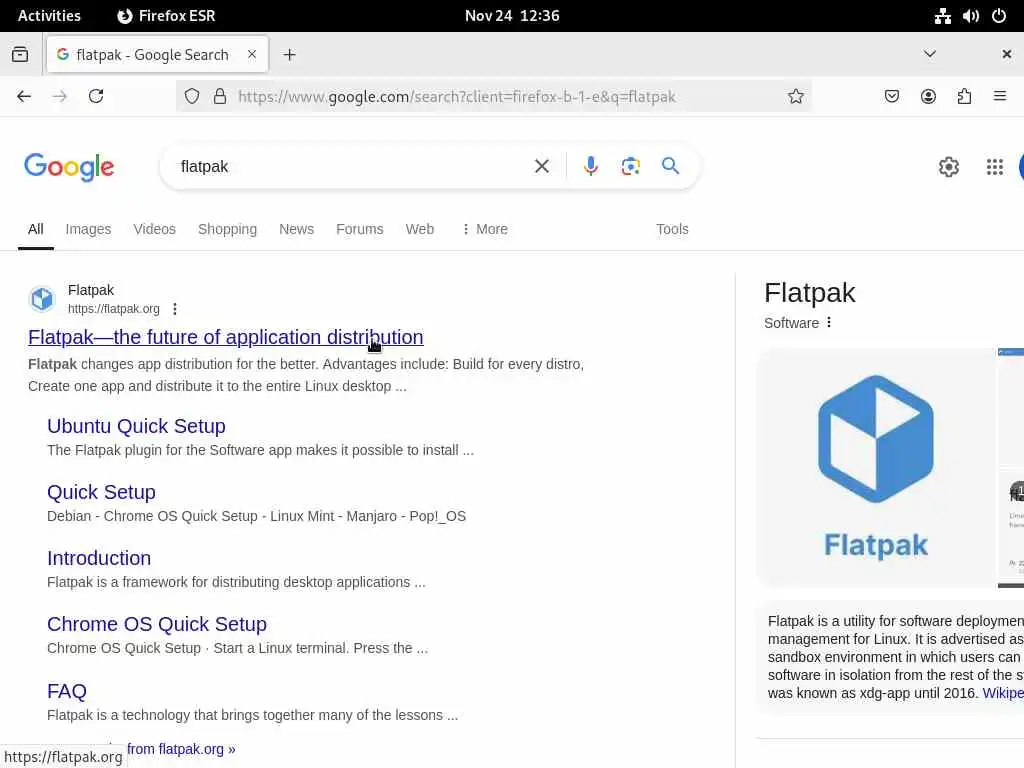1024x768 pixels.
Task: Switch to Shopping results tab
Action: click(227, 229)
